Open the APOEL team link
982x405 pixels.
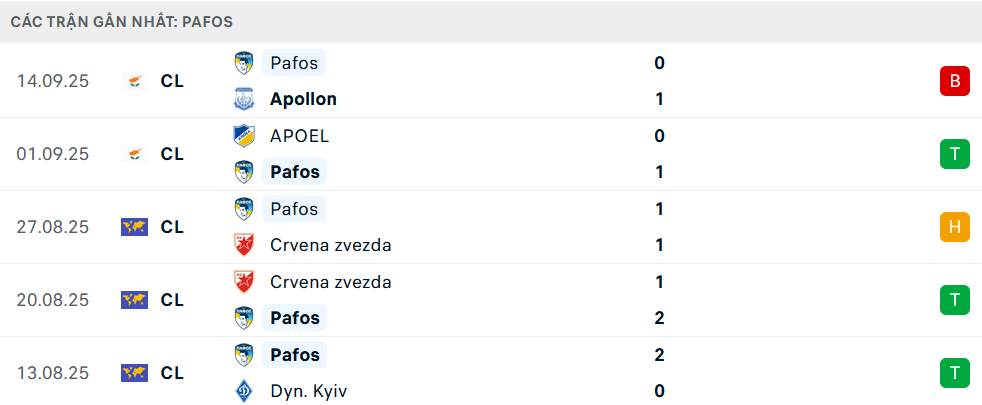pyautogui.click(x=299, y=136)
